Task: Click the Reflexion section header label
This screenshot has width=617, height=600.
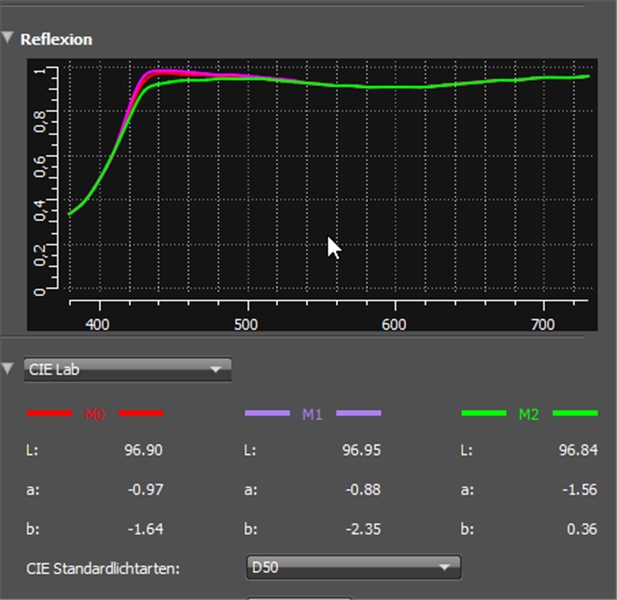Action: (x=56, y=40)
